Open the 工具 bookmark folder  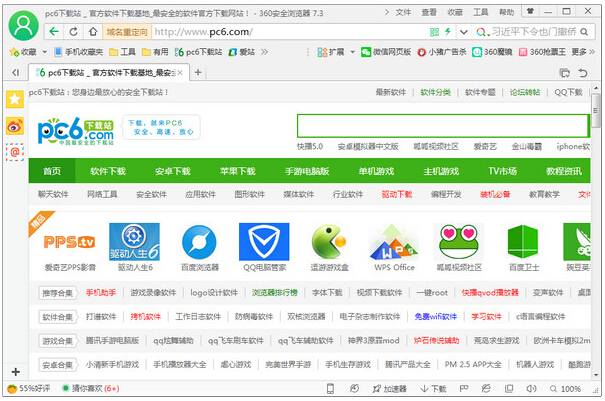[x=122, y=52]
